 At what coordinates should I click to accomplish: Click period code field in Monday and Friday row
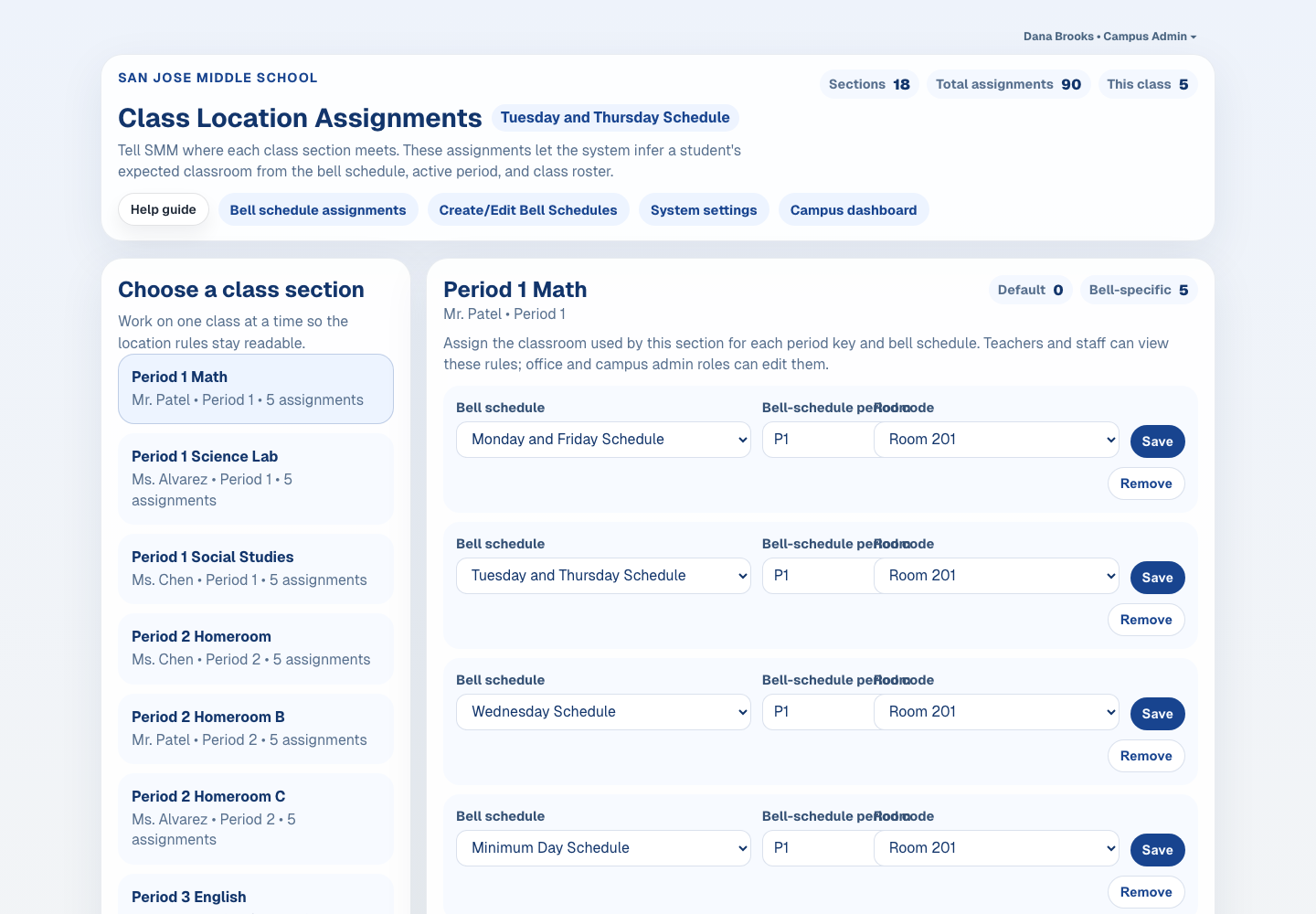[x=818, y=440]
